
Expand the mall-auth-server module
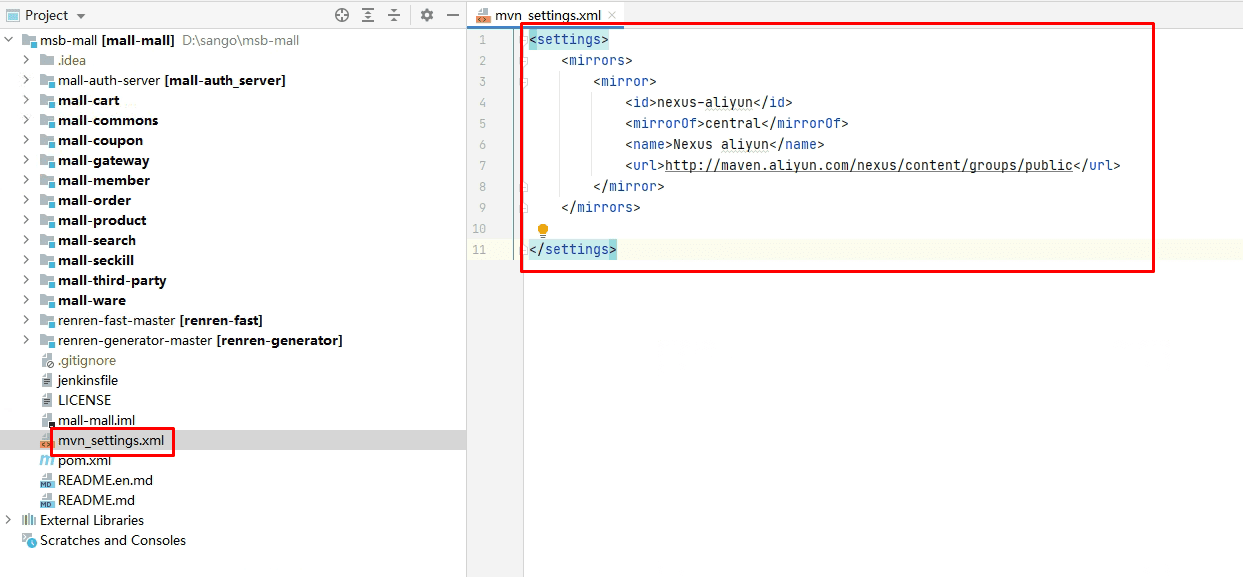(27, 80)
